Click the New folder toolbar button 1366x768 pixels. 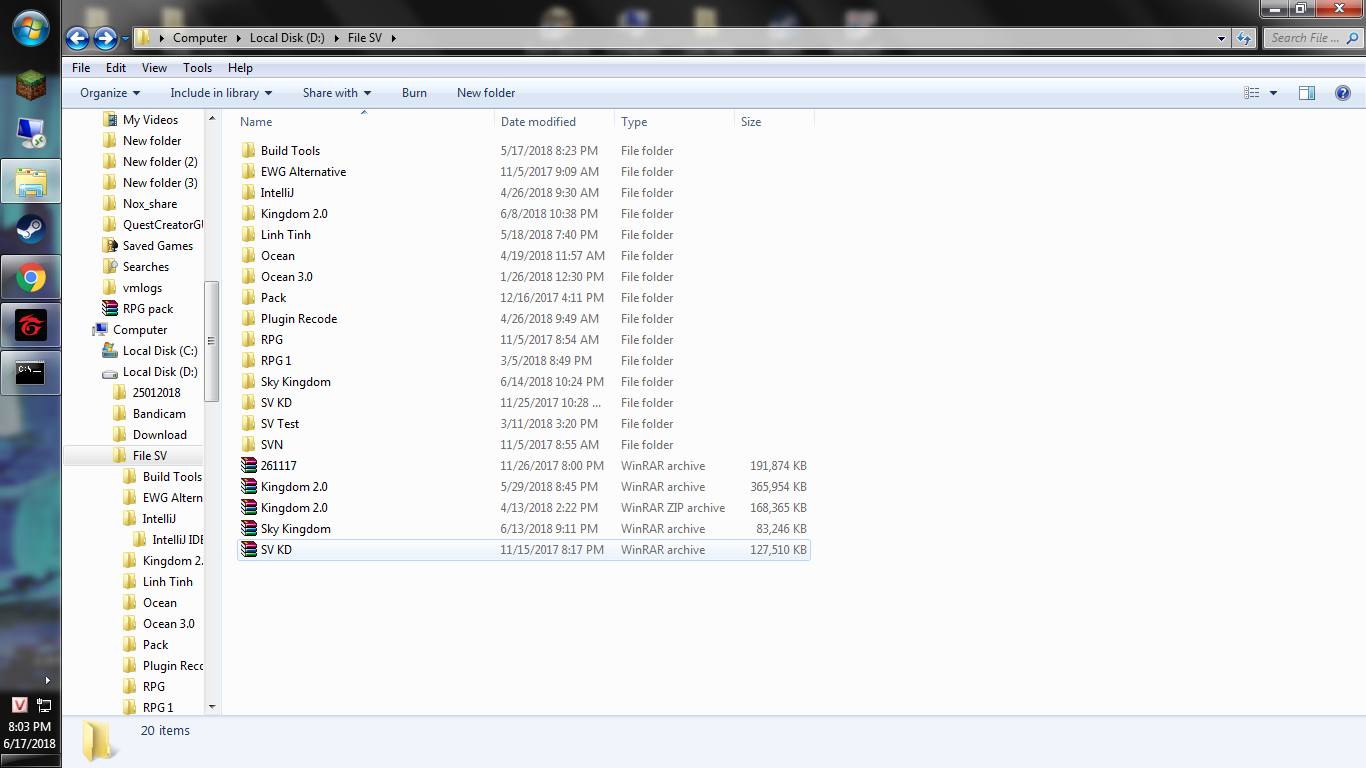[x=486, y=93]
